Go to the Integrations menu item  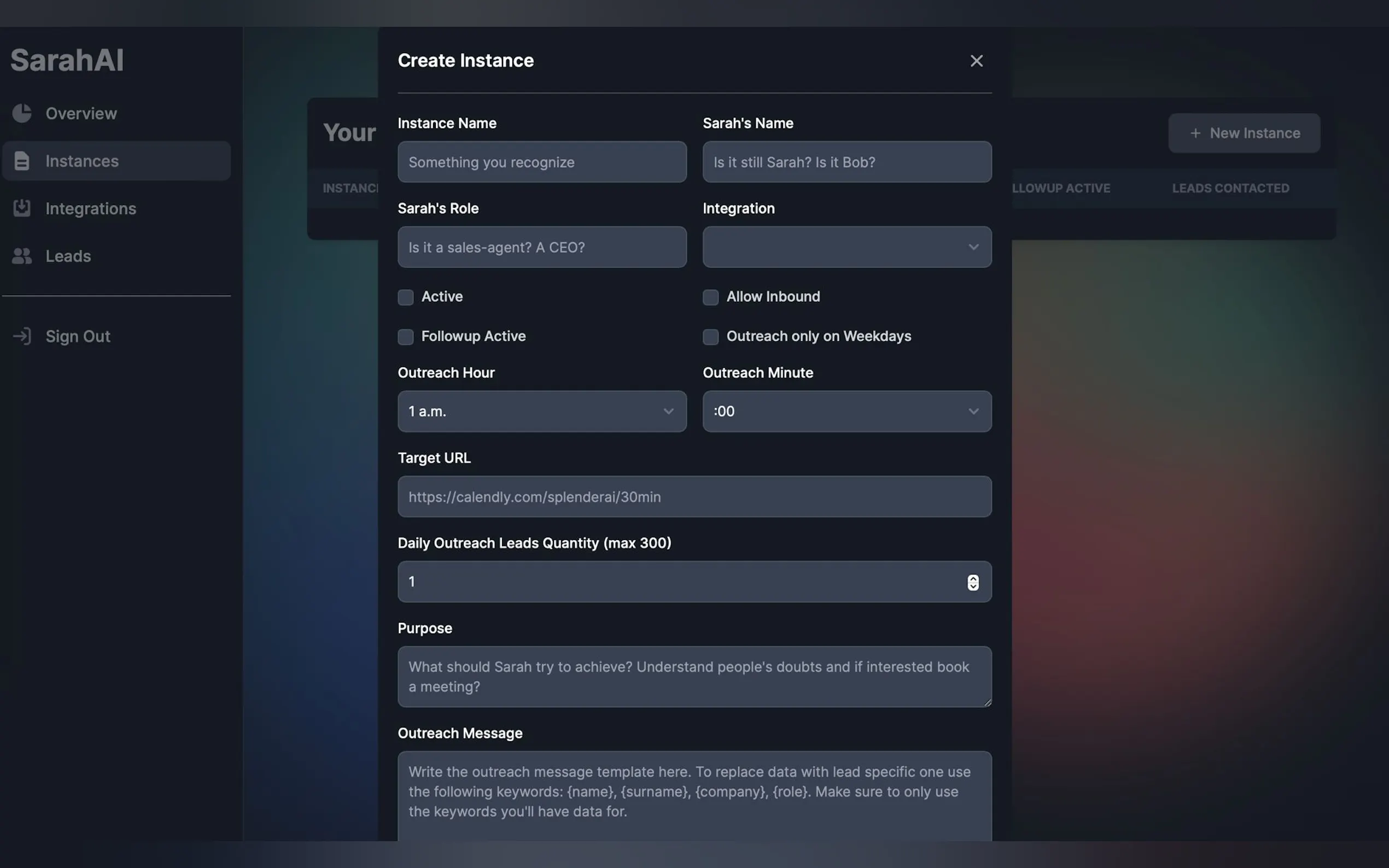point(91,208)
